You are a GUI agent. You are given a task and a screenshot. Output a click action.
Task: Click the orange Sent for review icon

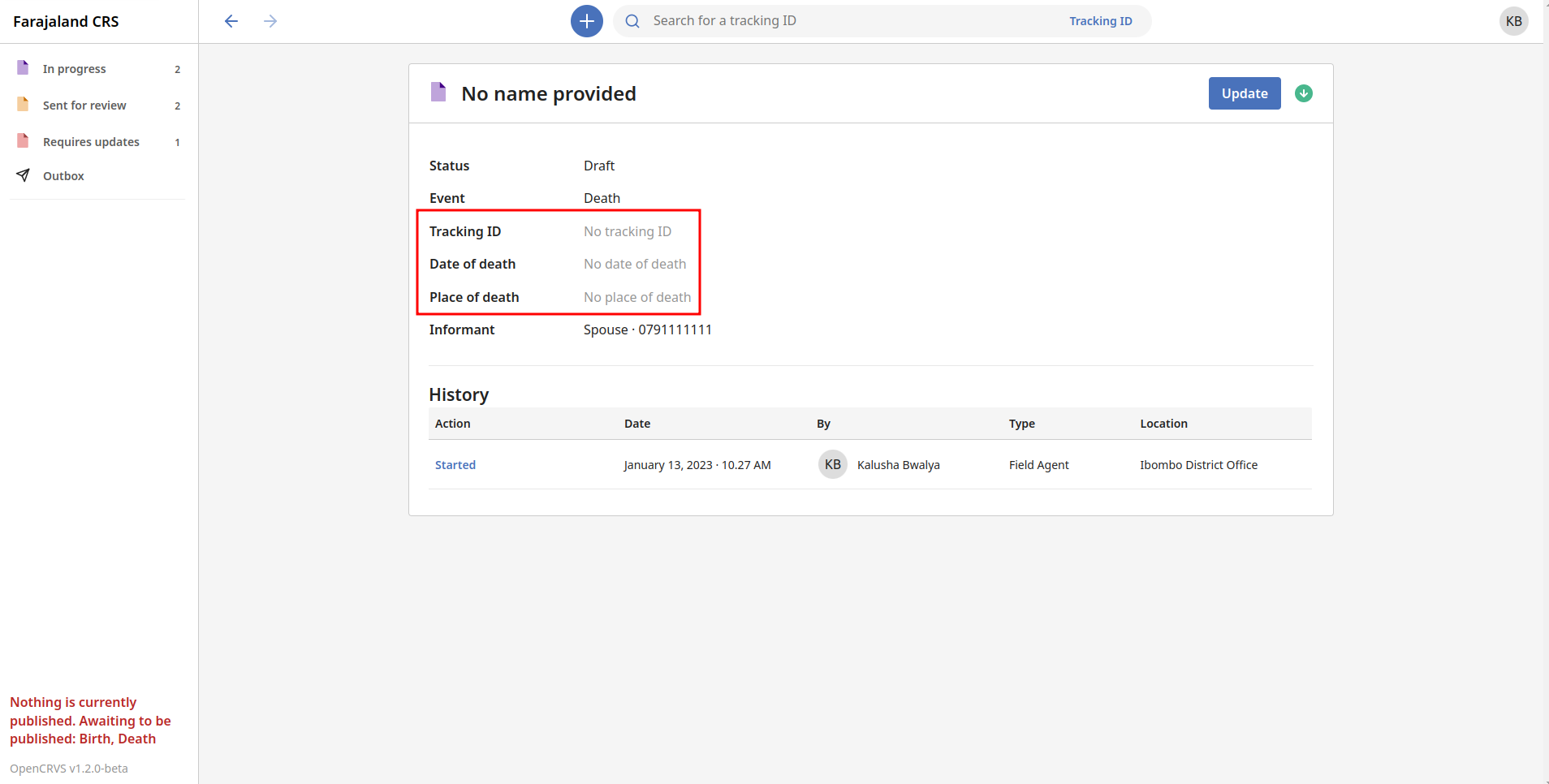(22, 104)
